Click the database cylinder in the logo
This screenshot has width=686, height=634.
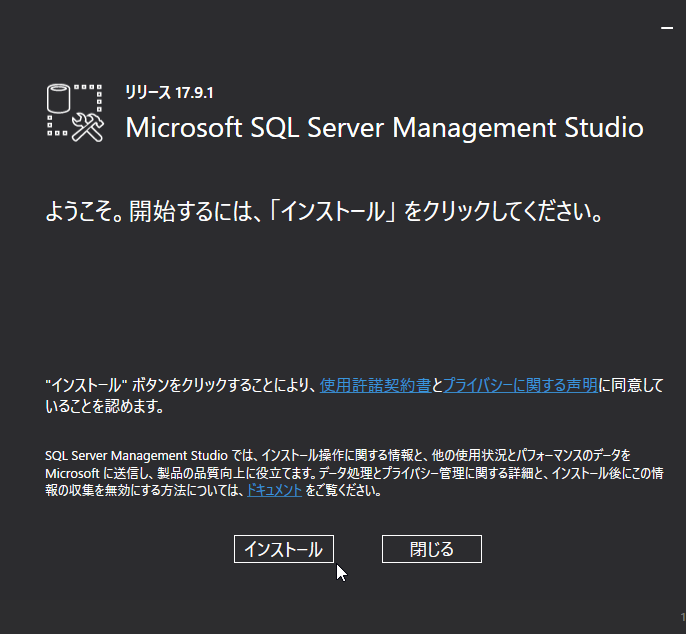pos(61,100)
